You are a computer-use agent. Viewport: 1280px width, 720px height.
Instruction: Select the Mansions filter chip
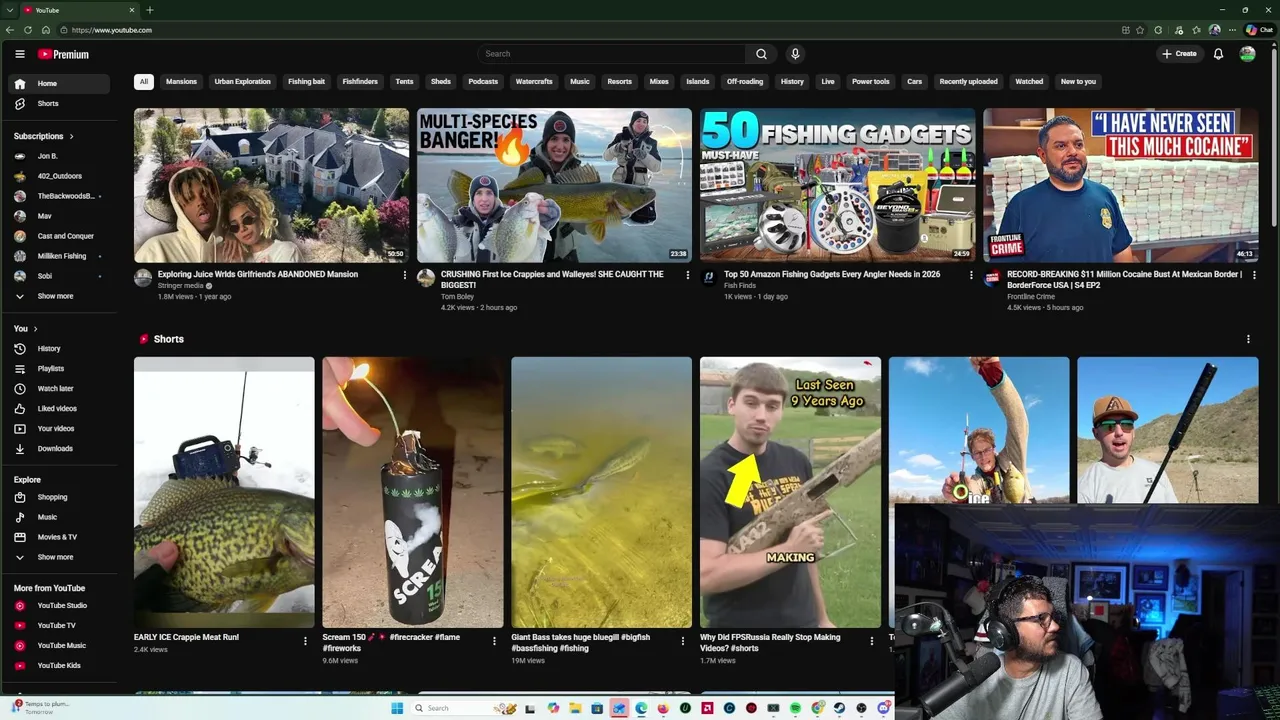pyautogui.click(x=181, y=82)
